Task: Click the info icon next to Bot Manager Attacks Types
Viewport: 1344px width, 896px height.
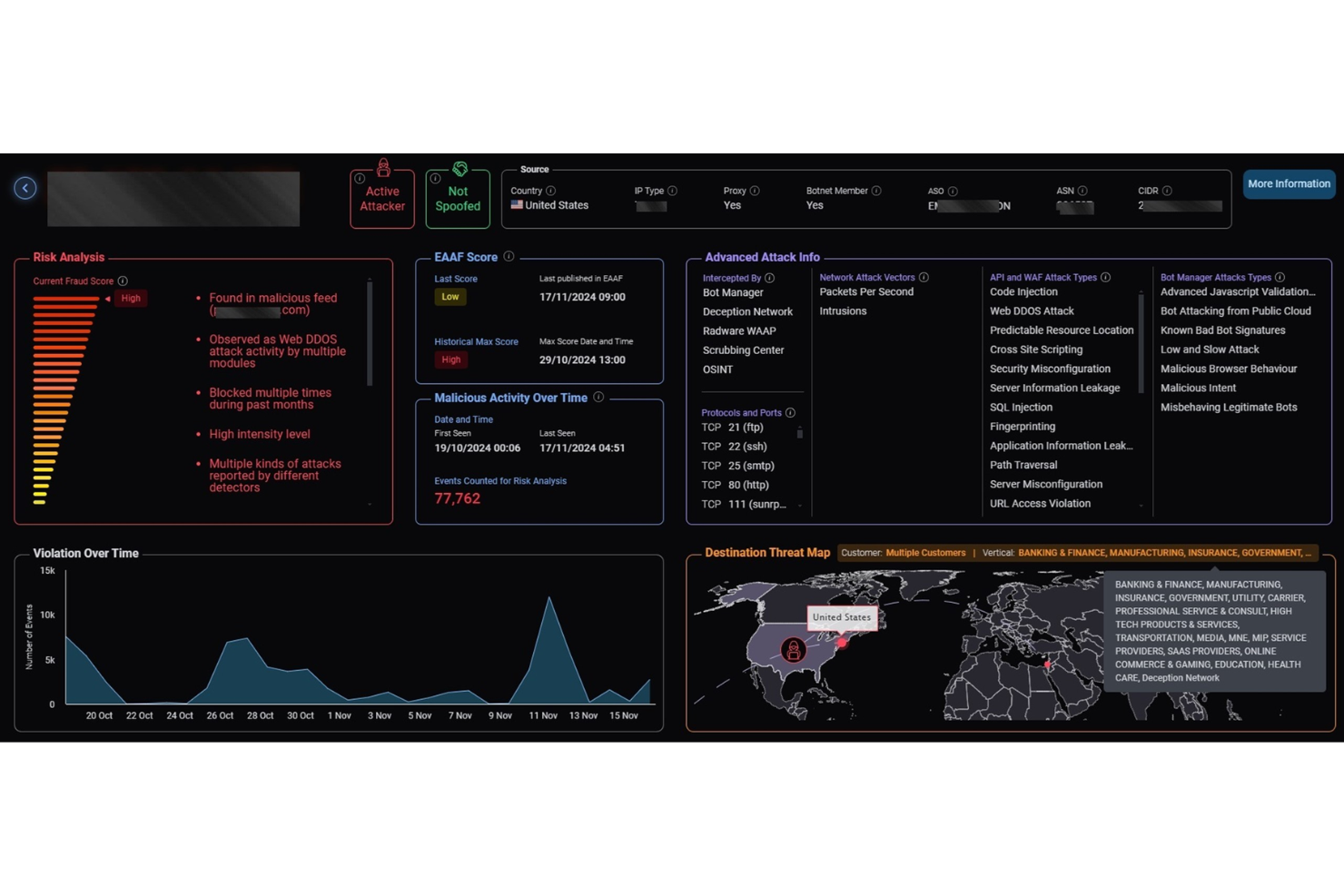Action: [1280, 277]
